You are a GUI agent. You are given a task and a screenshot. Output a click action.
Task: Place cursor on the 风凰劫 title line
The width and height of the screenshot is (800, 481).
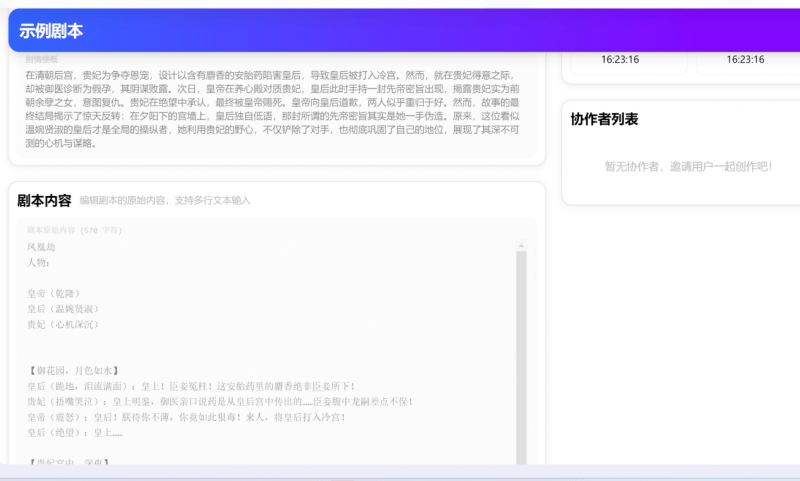pos(41,246)
